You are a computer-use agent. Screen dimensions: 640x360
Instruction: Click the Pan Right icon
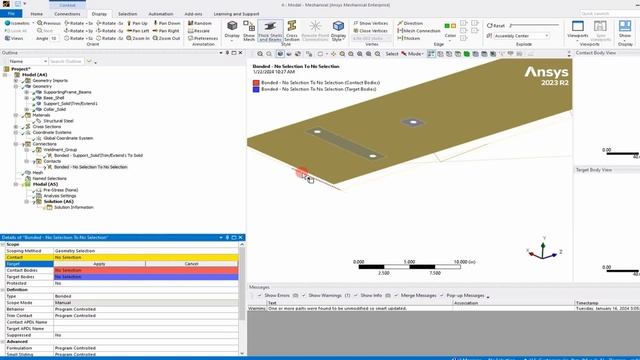[x=155, y=31]
